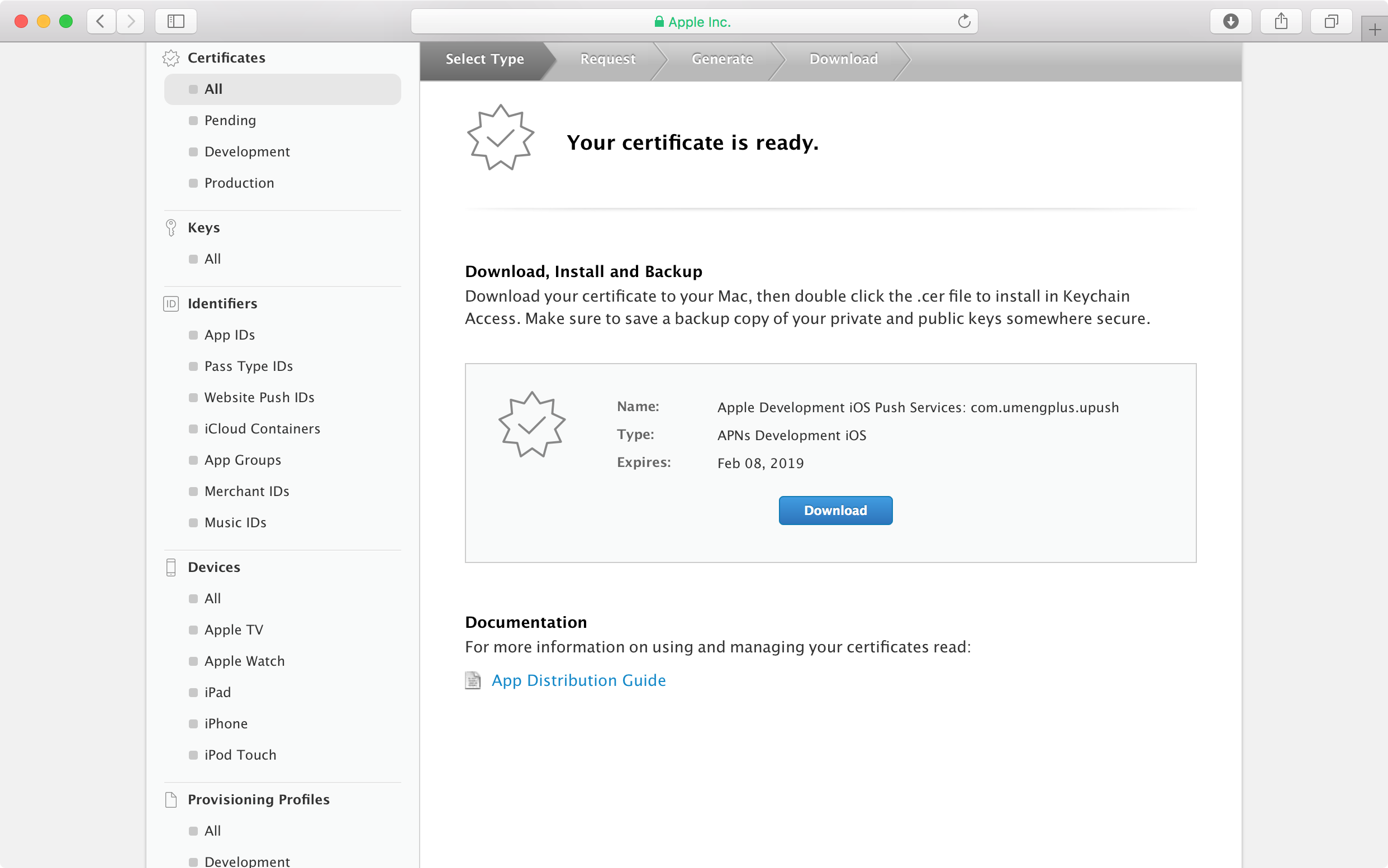This screenshot has width=1388, height=868.
Task: Select the Download step in the wizard bar
Action: tap(843, 59)
